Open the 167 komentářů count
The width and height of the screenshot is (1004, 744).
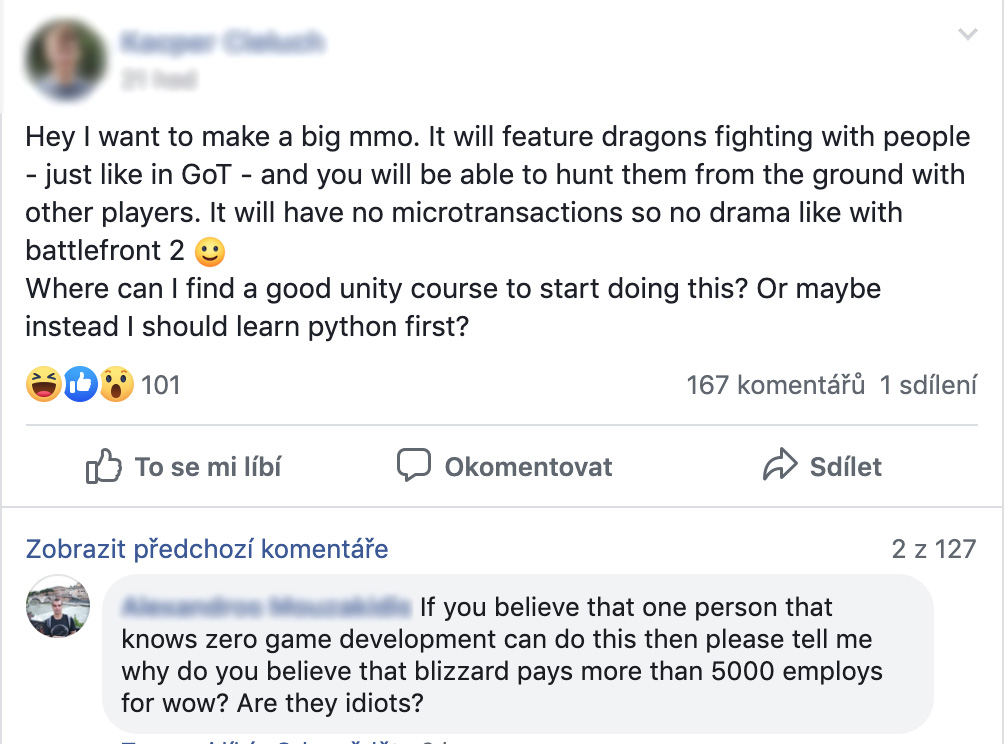click(775, 385)
